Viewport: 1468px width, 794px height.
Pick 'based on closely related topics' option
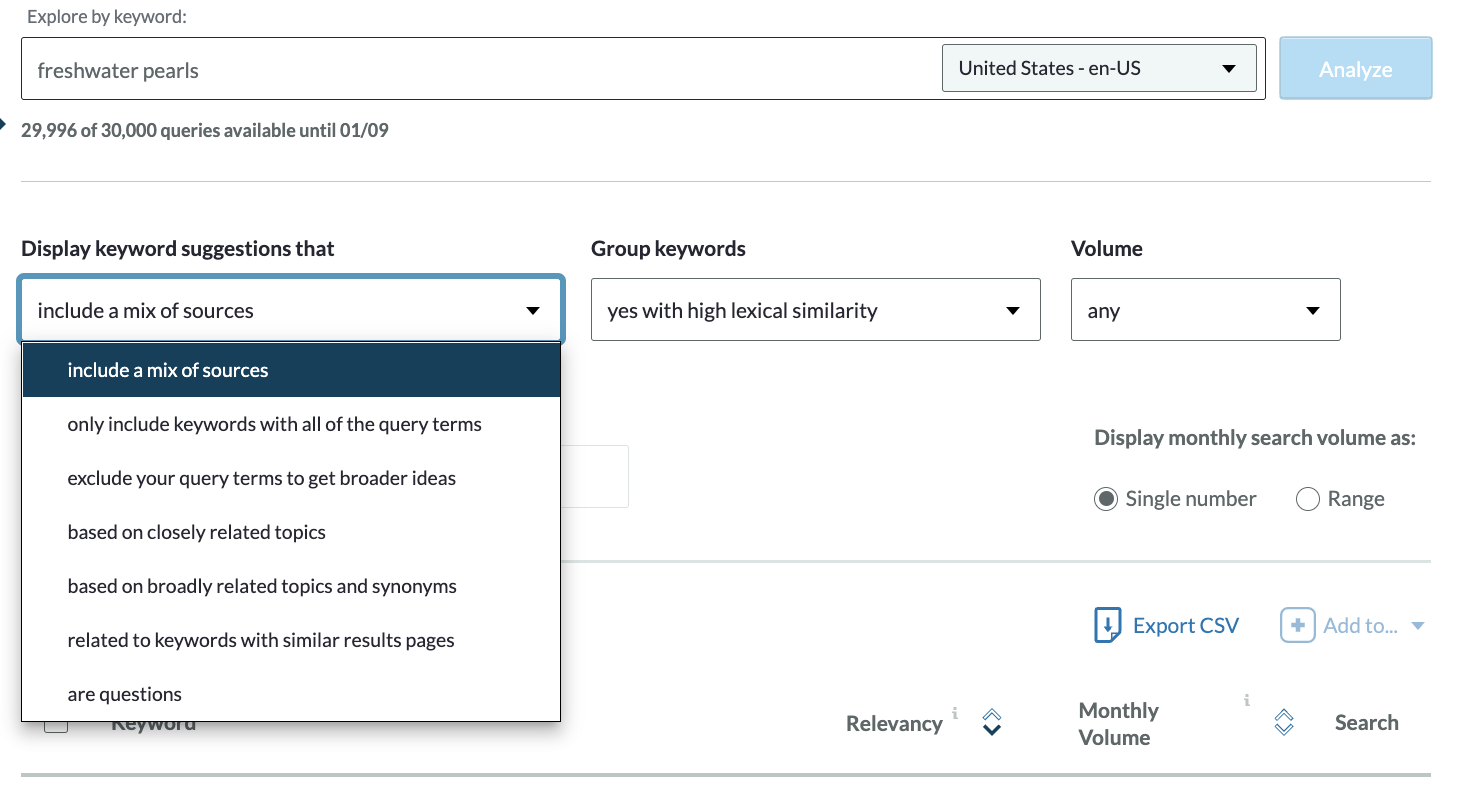(x=196, y=532)
